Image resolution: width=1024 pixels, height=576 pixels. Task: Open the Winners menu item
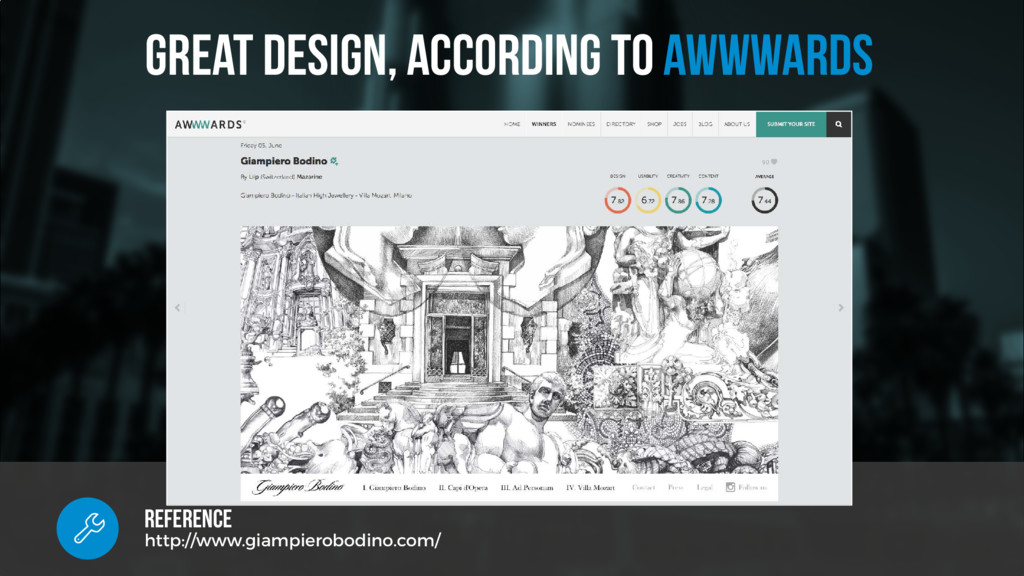544,124
